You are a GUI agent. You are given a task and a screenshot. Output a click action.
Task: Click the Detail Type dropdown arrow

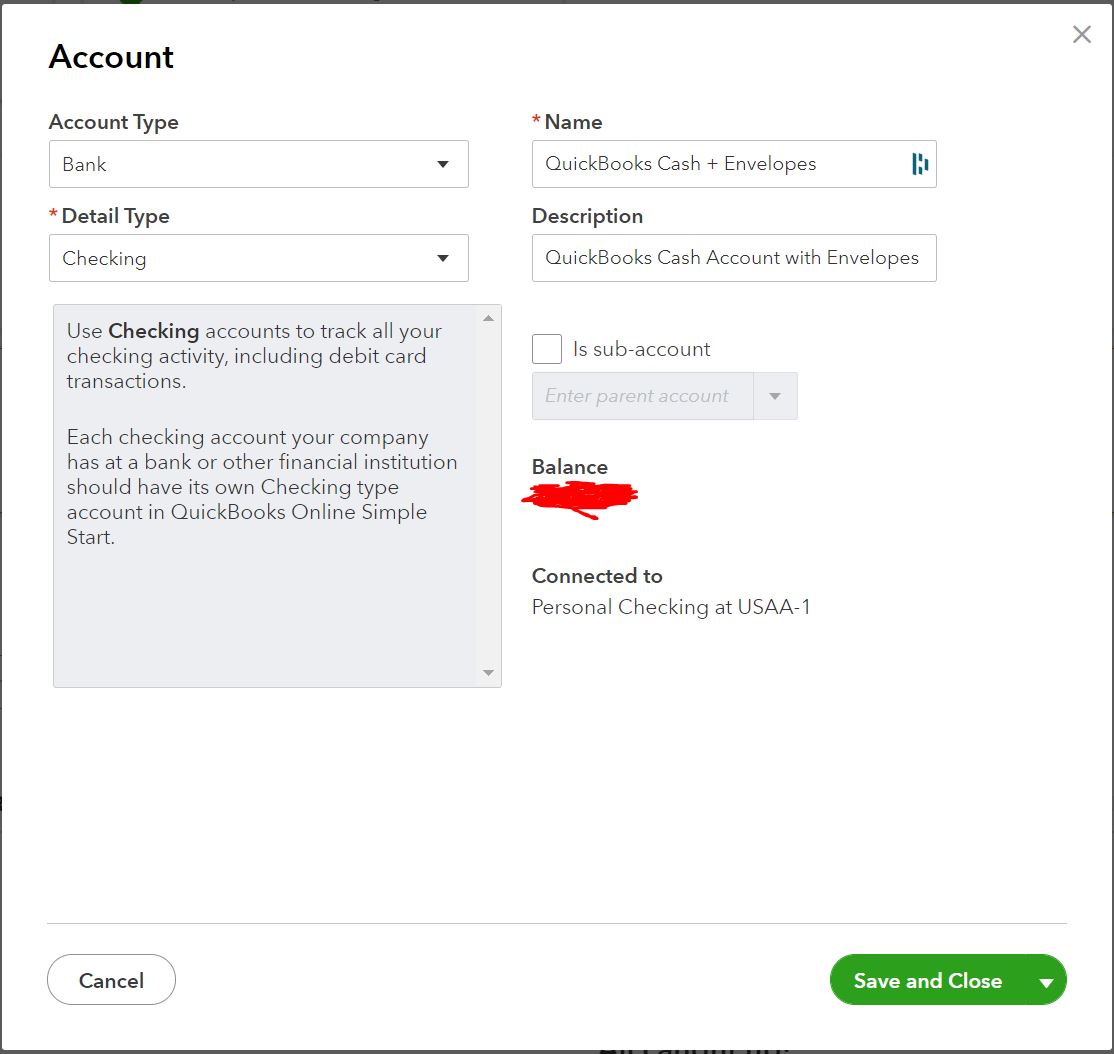443,257
